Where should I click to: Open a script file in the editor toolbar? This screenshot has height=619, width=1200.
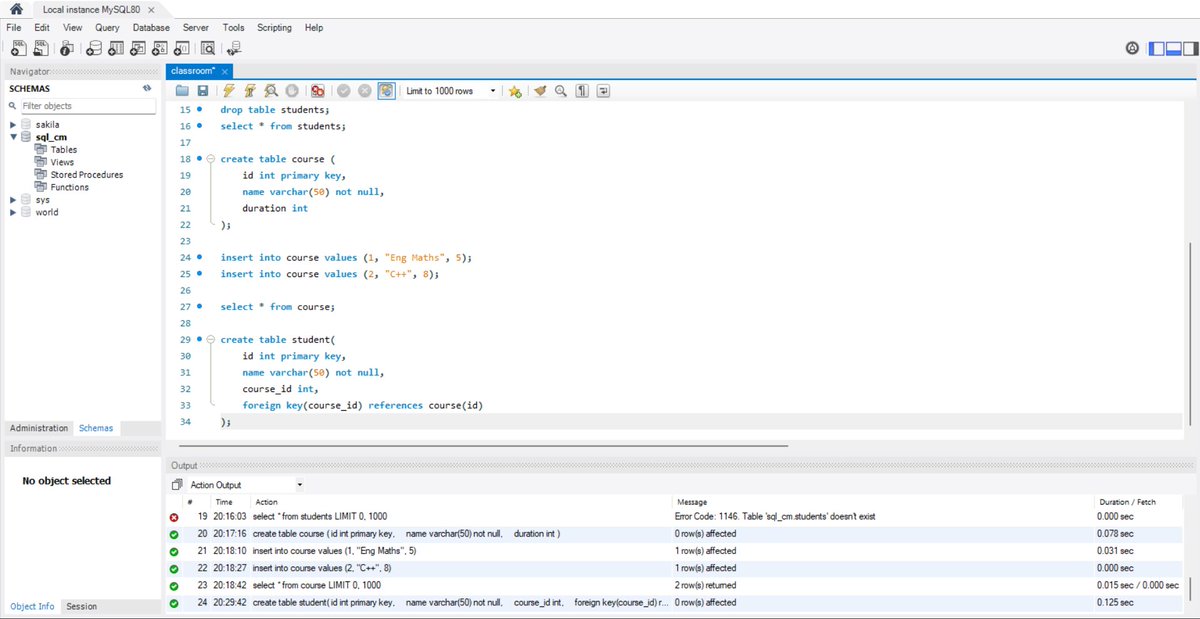[182, 91]
